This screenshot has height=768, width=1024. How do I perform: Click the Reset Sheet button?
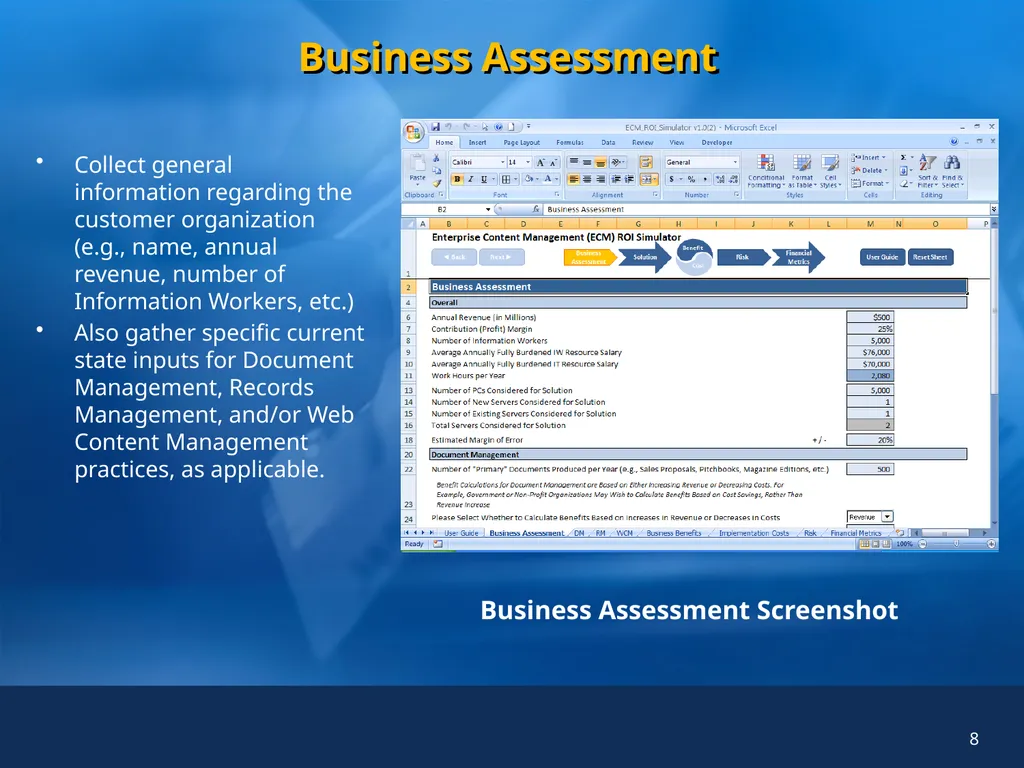tap(930, 257)
